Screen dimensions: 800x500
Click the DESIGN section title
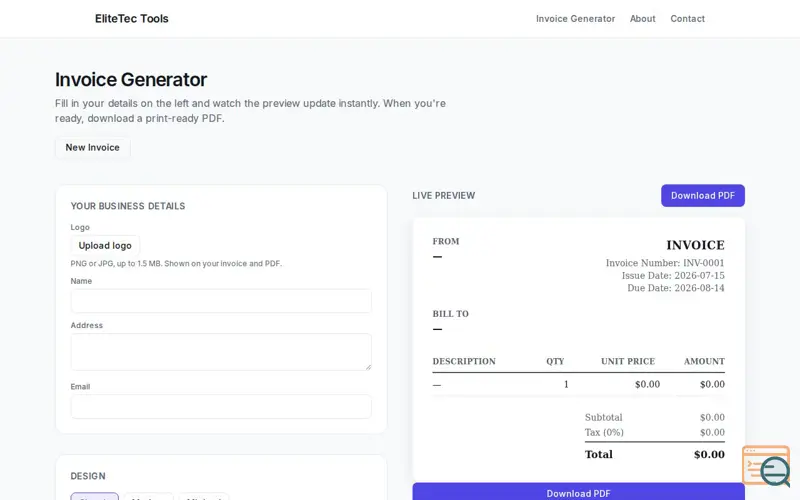pyautogui.click(x=88, y=476)
